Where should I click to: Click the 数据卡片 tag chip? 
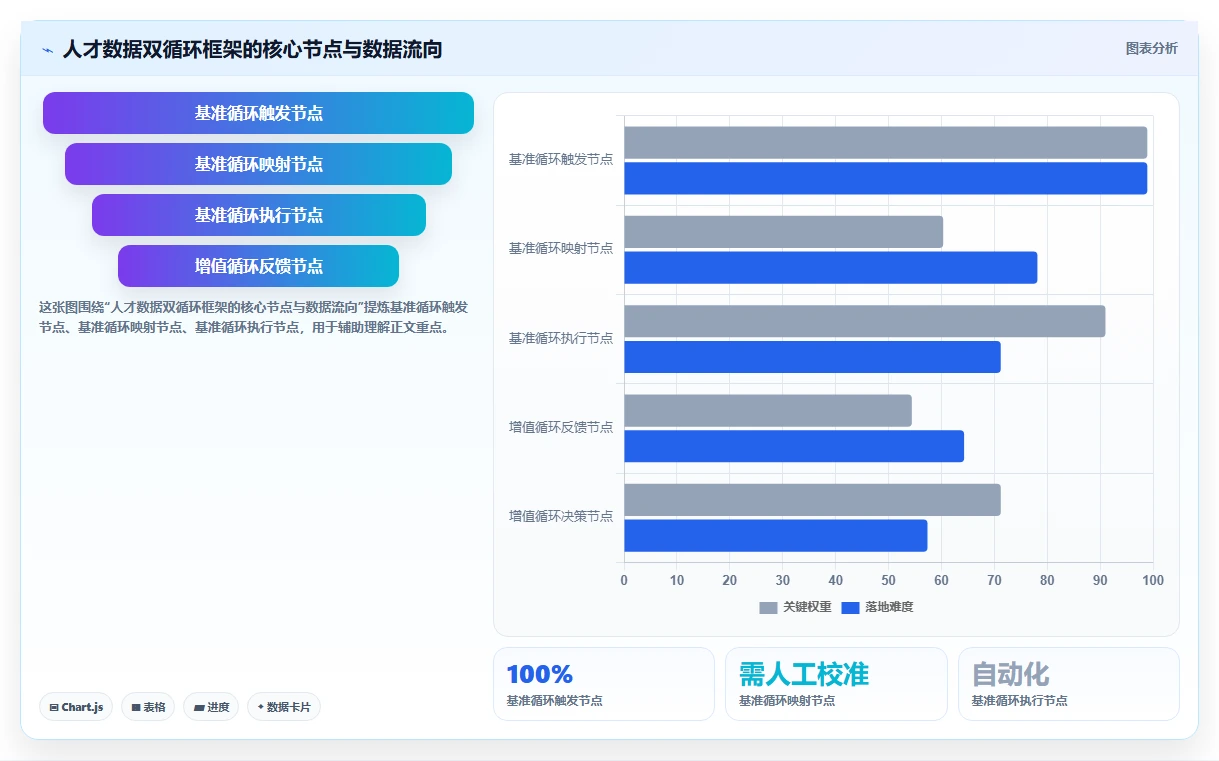tap(284, 707)
